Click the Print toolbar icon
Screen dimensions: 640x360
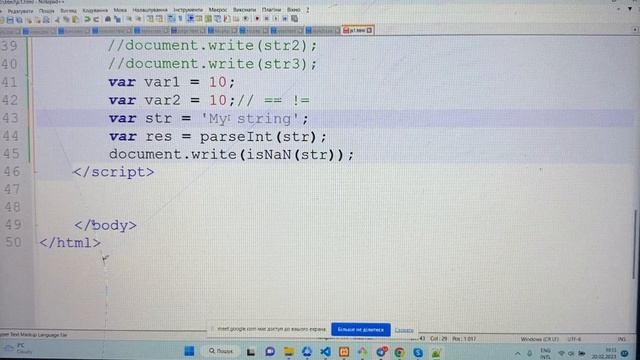click(x=47, y=19)
